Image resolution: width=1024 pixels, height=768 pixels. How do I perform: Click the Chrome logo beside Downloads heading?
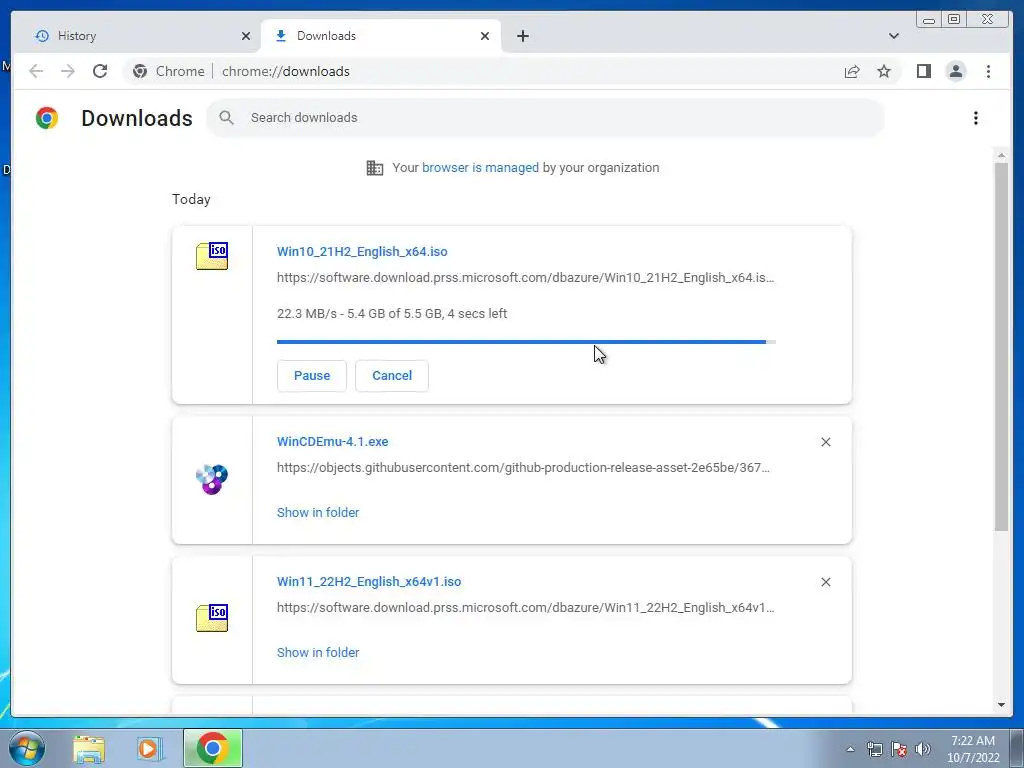[47, 118]
